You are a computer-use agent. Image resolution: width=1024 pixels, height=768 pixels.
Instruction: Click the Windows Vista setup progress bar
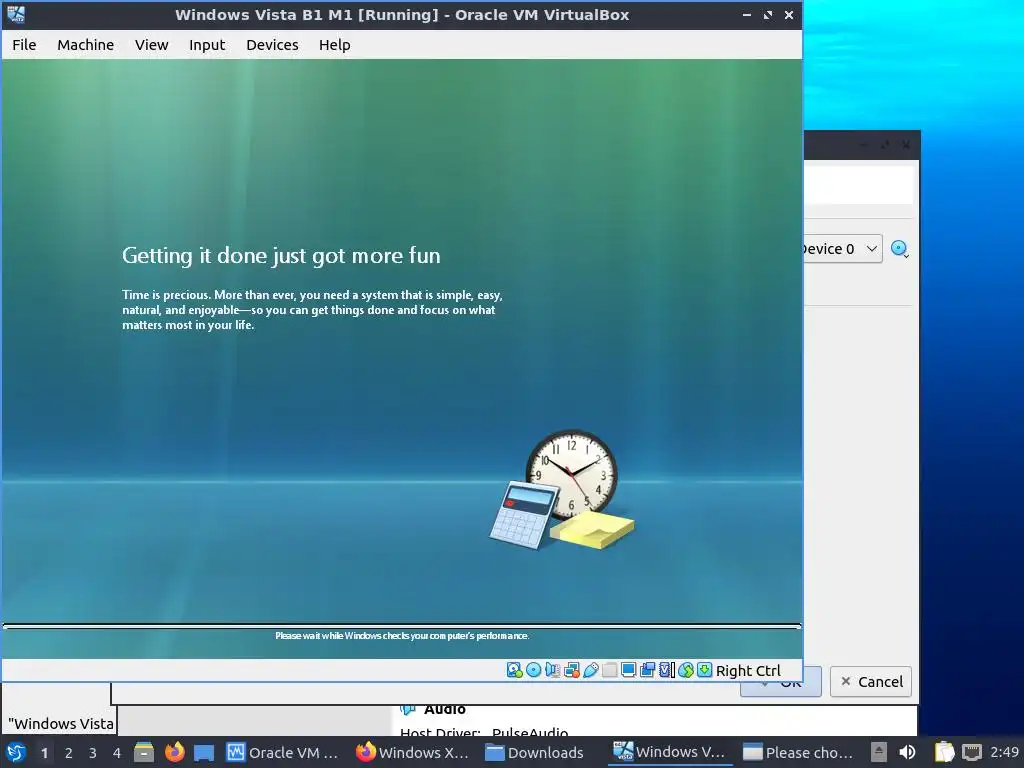(402, 626)
